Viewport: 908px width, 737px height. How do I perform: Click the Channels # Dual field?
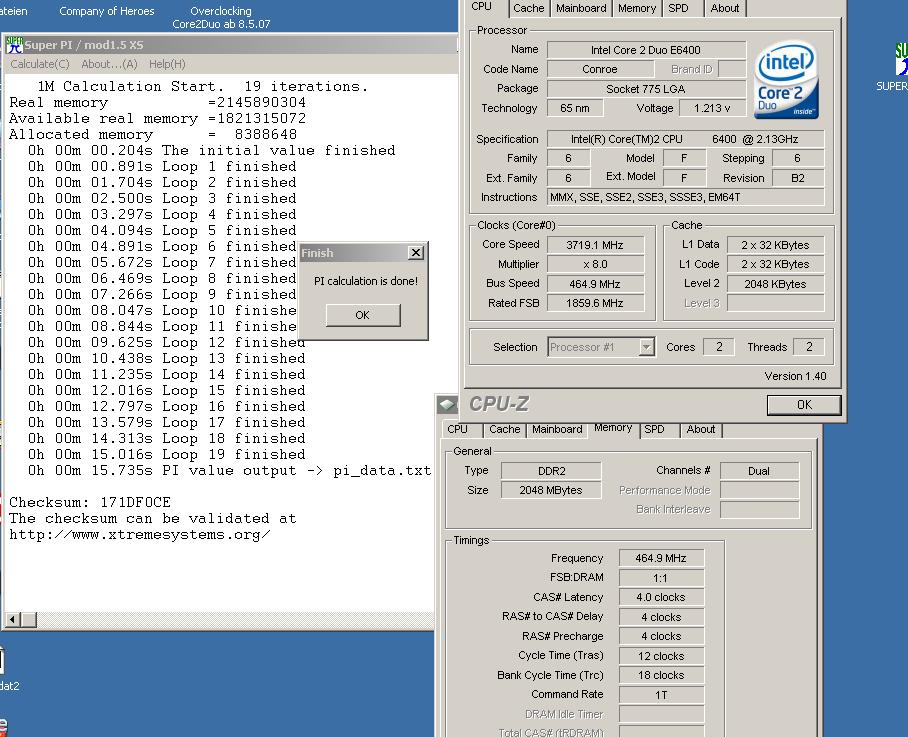pos(759,471)
